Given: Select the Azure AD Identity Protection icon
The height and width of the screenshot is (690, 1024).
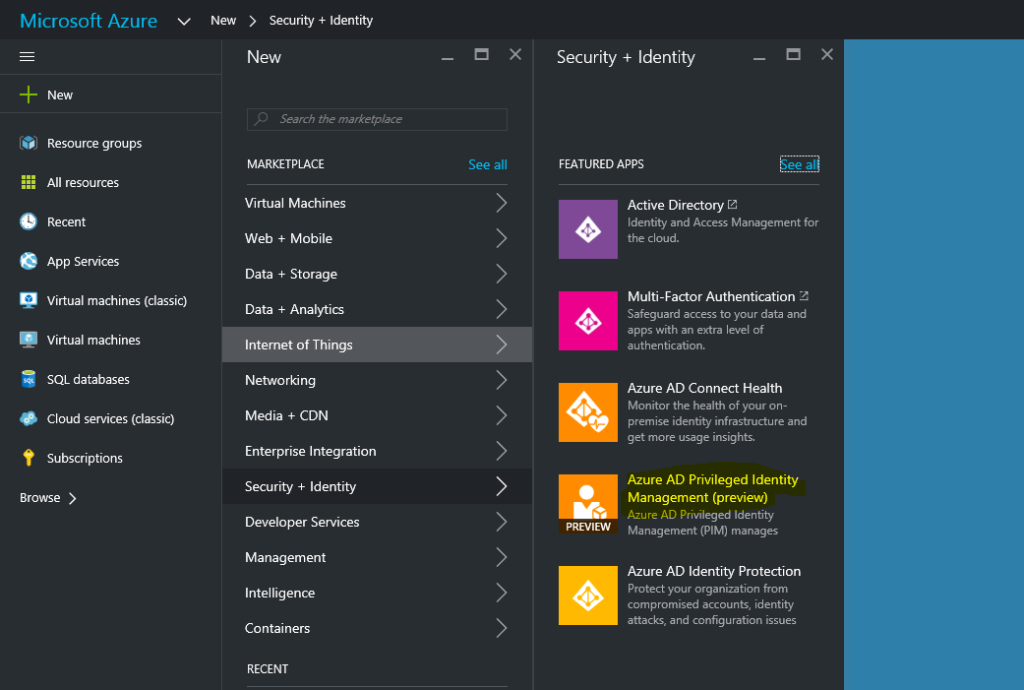Looking at the screenshot, I should (588, 595).
